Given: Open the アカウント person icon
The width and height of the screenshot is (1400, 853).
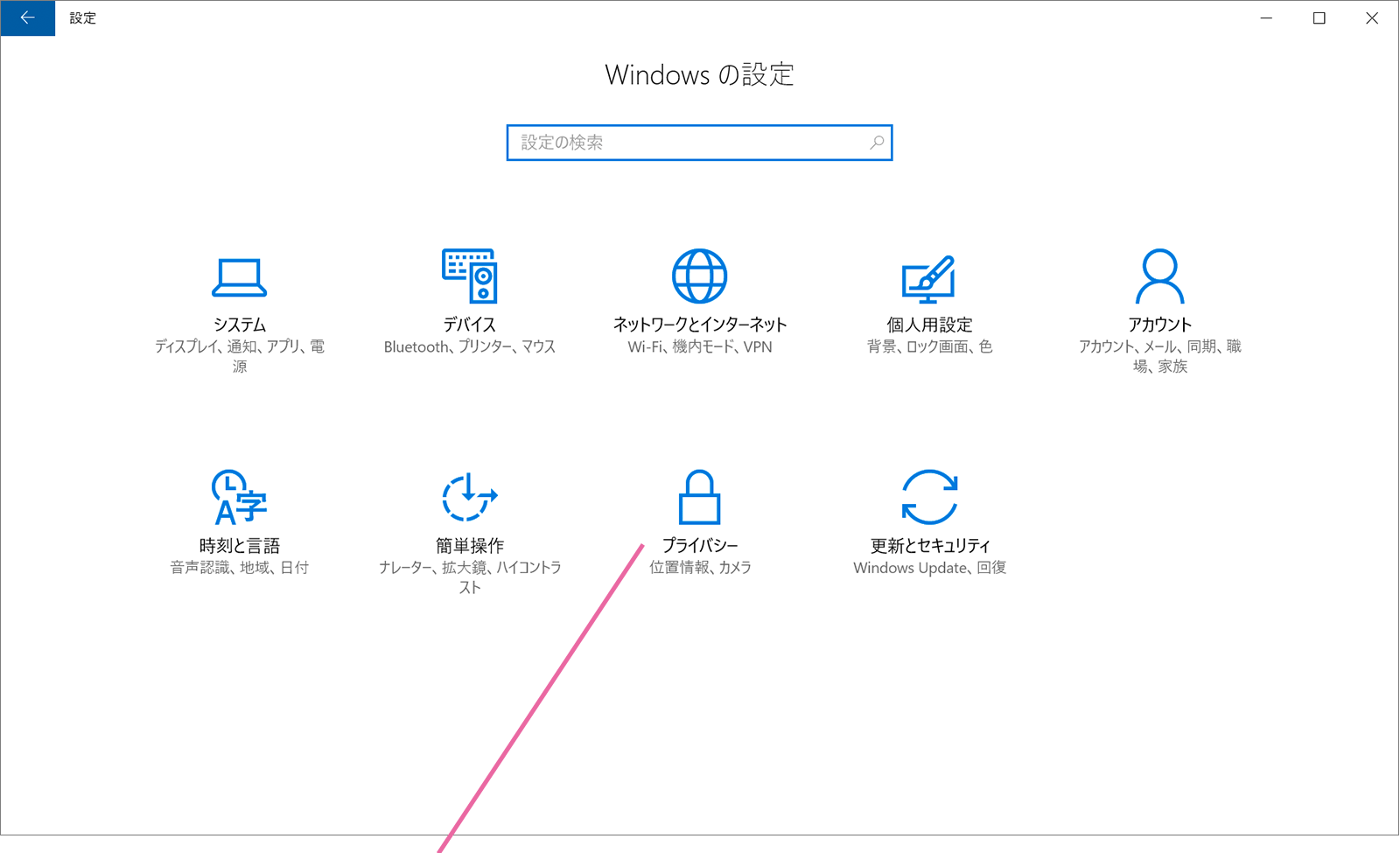Looking at the screenshot, I should click(x=1159, y=276).
